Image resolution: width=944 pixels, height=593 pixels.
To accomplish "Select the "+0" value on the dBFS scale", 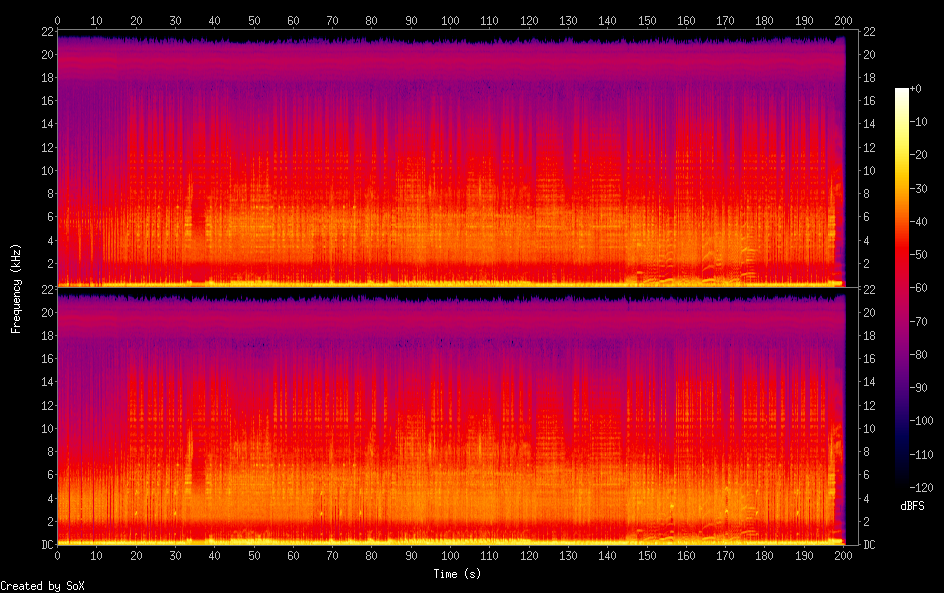I will click(915, 88).
